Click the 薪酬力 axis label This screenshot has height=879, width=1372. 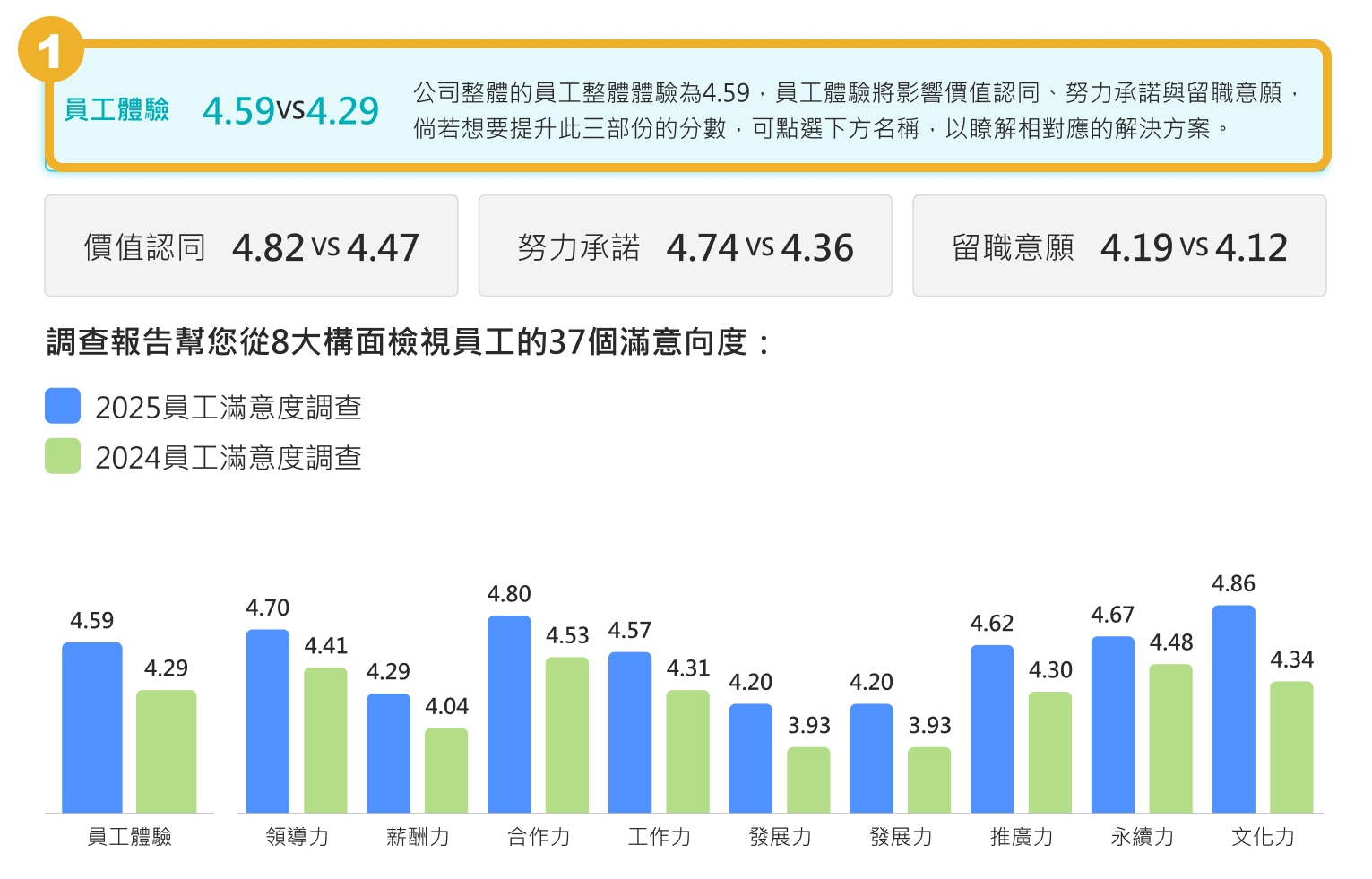(418, 837)
